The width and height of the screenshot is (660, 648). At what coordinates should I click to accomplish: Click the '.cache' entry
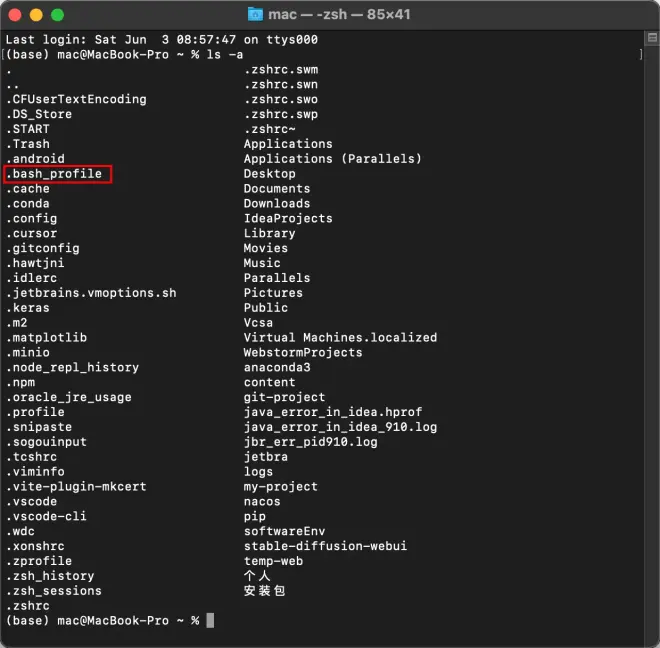point(28,189)
